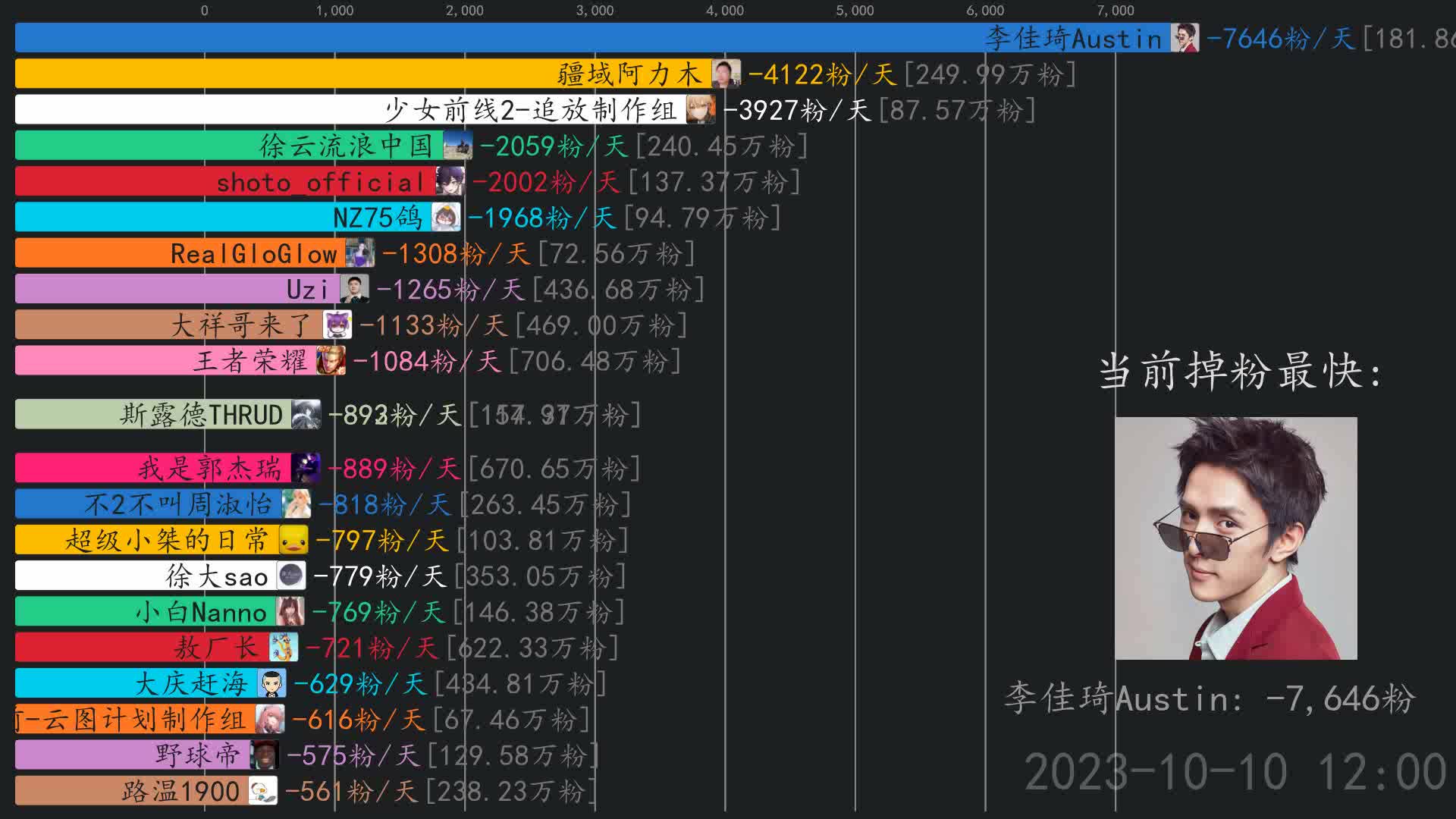Click the 1,000 axis label
Image resolution: width=1456 pixels, height=819 pixels.
pyautogui.click(x=334, y=11)
